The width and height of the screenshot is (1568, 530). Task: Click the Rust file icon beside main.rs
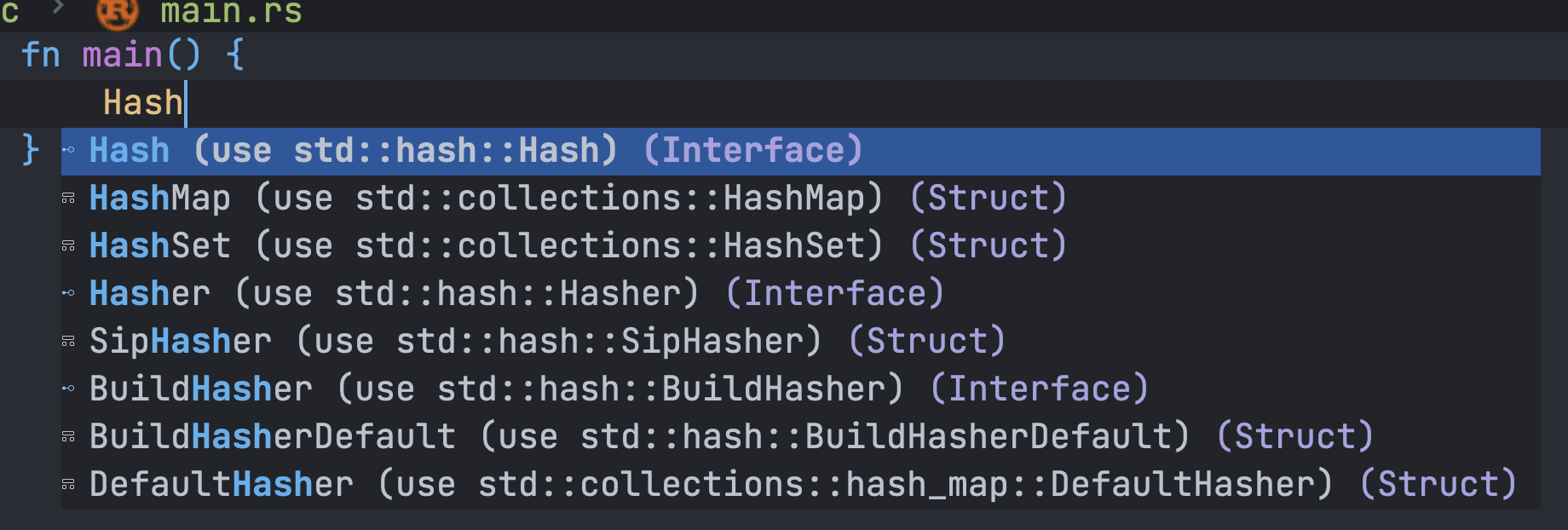pyautogui.click(x=117, y=13)
